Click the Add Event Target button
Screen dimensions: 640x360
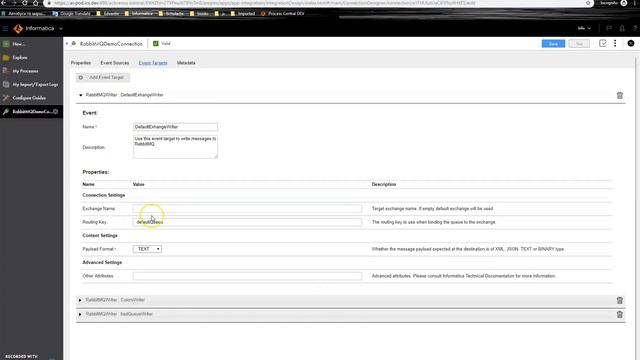click(x=102, y=77)
